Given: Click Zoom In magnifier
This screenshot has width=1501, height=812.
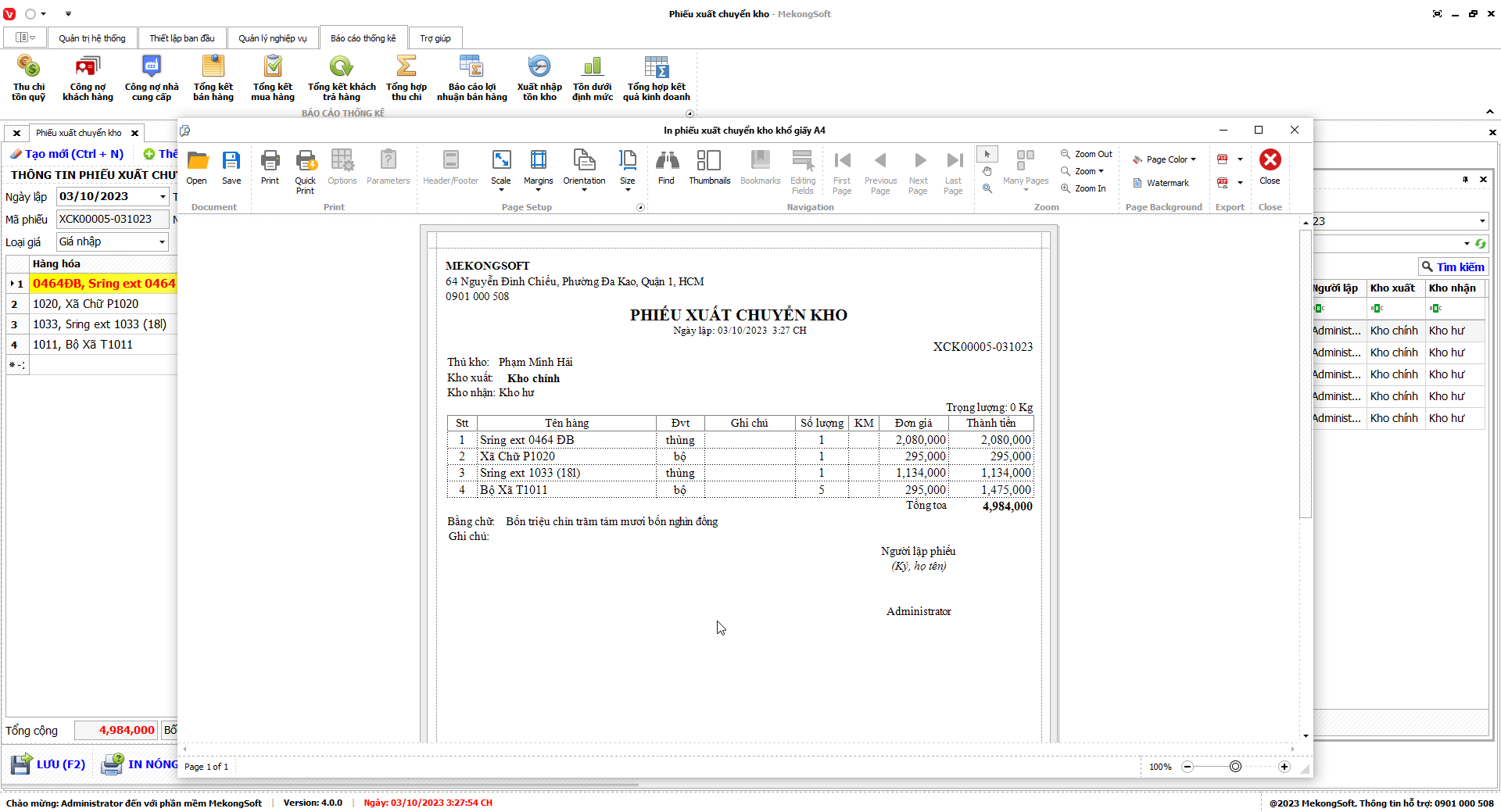Looking at the screenshot, I should point(1084,188).
